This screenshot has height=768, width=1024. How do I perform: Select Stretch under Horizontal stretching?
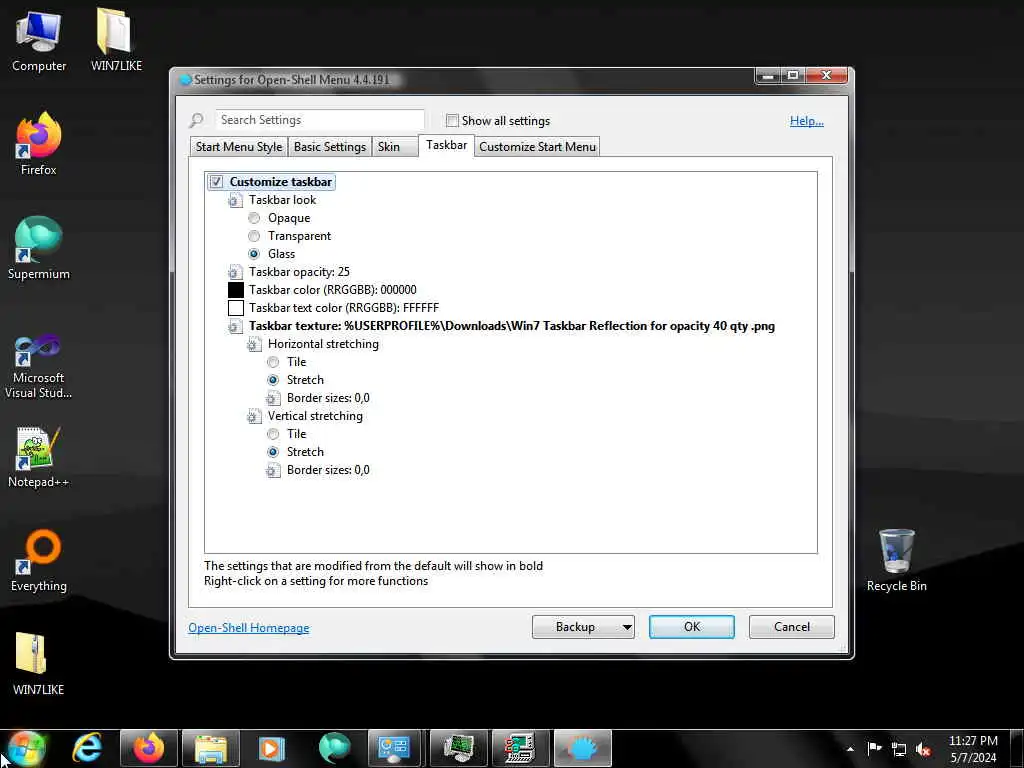[x=273, y=380]
